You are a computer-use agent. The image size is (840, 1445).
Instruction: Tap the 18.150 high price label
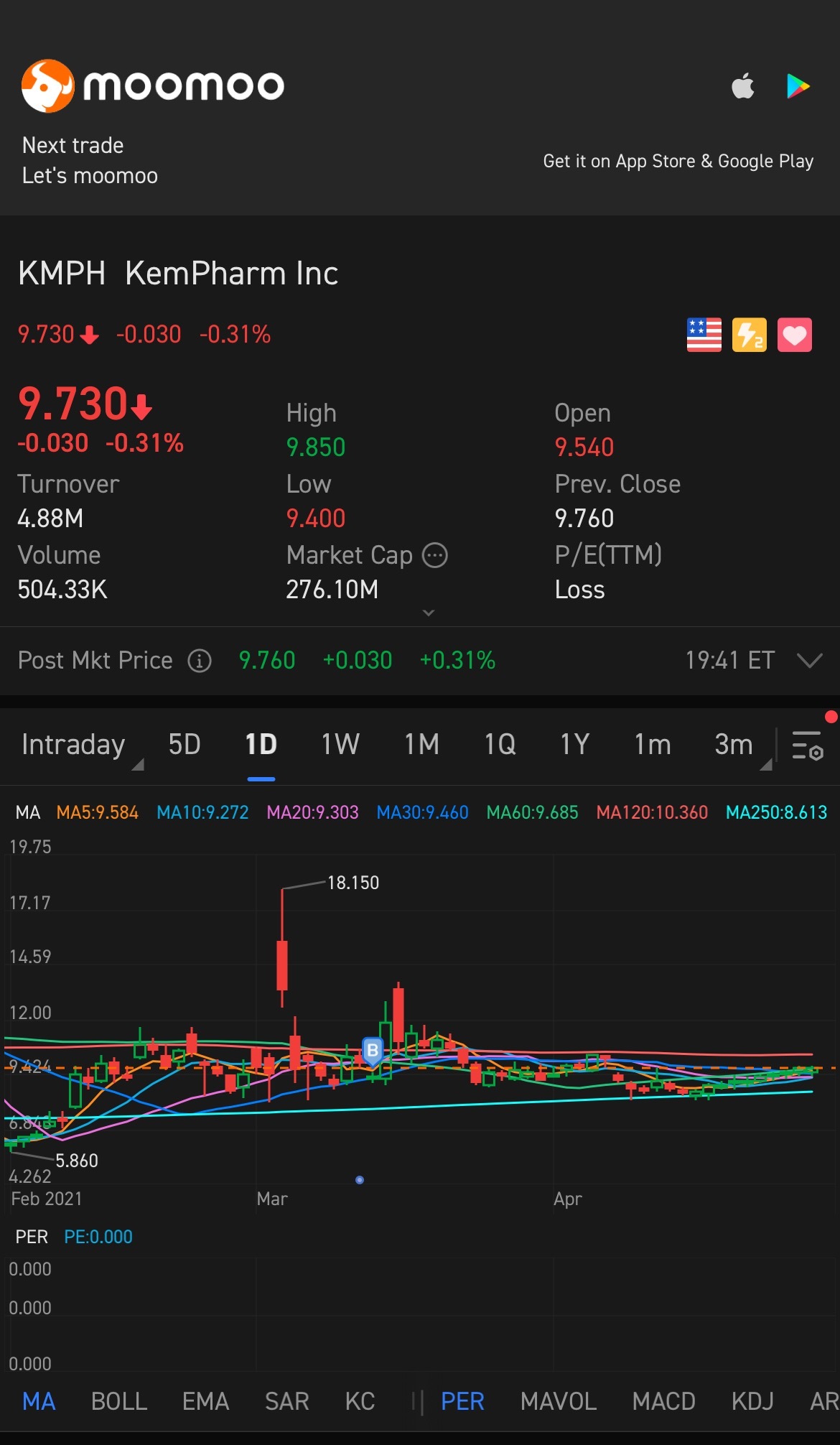(x=353, y=883)
